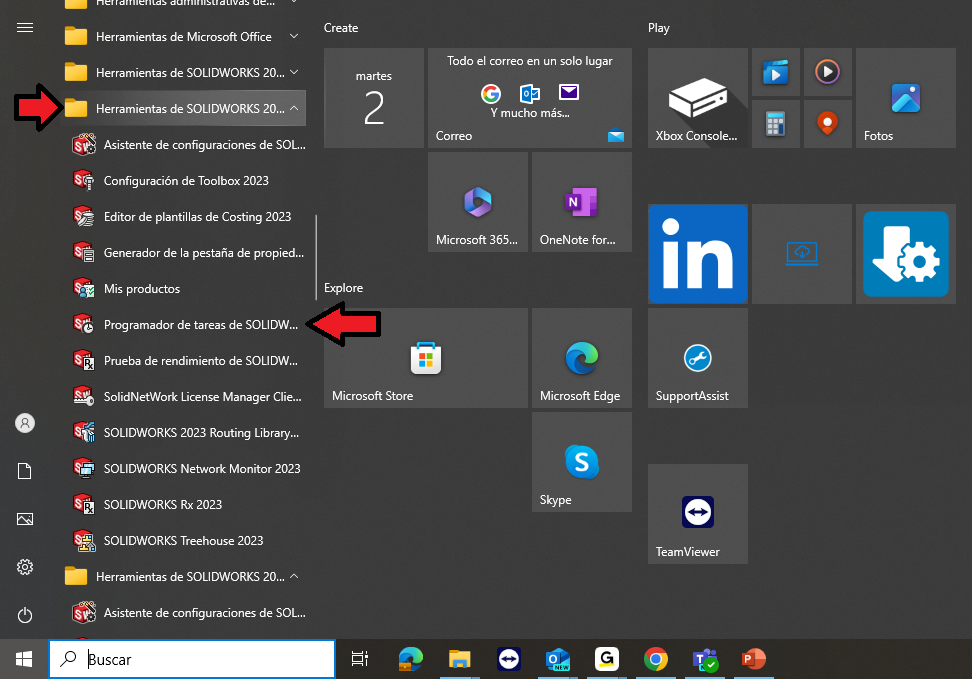This screenshot has width=972, height=680.
Task: Open the Microsoft Edge tile
Action: click(x=581, y=358)
